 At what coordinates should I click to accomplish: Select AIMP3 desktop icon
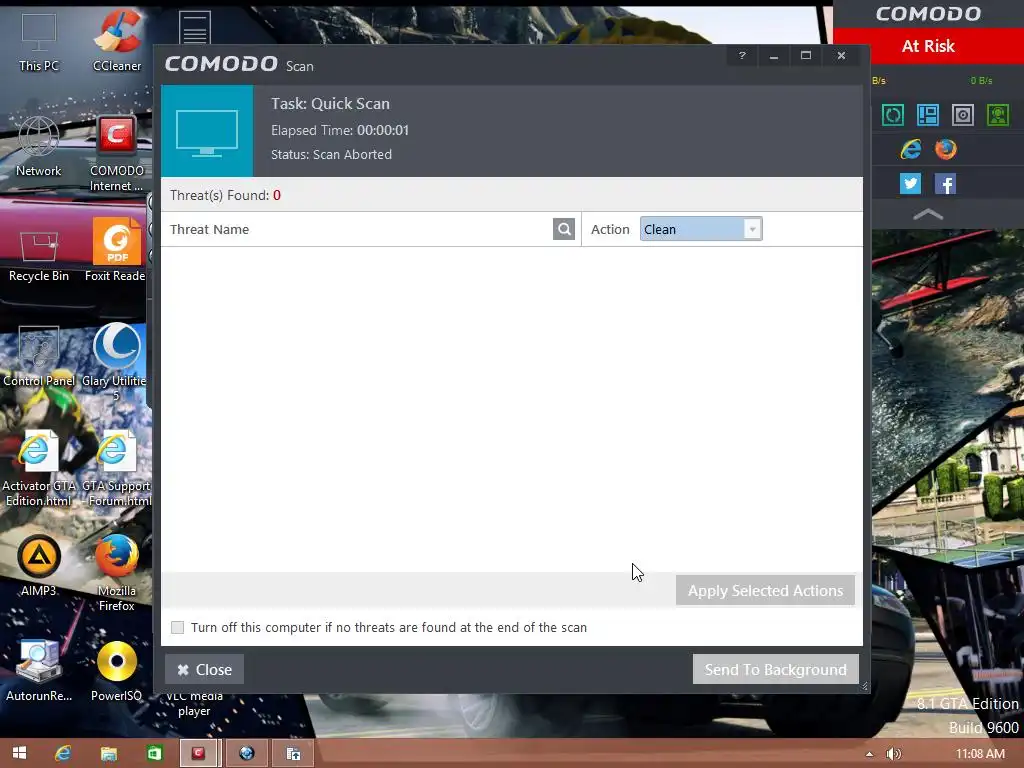39,566
